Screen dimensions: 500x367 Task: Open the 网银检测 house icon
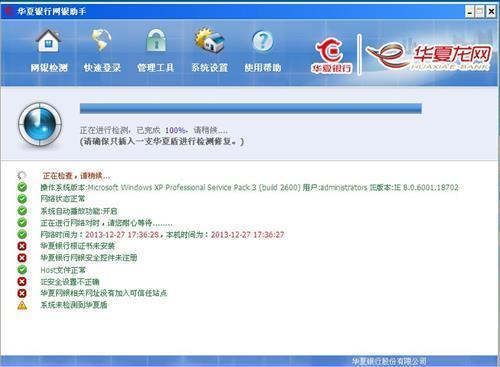[49, 41]
